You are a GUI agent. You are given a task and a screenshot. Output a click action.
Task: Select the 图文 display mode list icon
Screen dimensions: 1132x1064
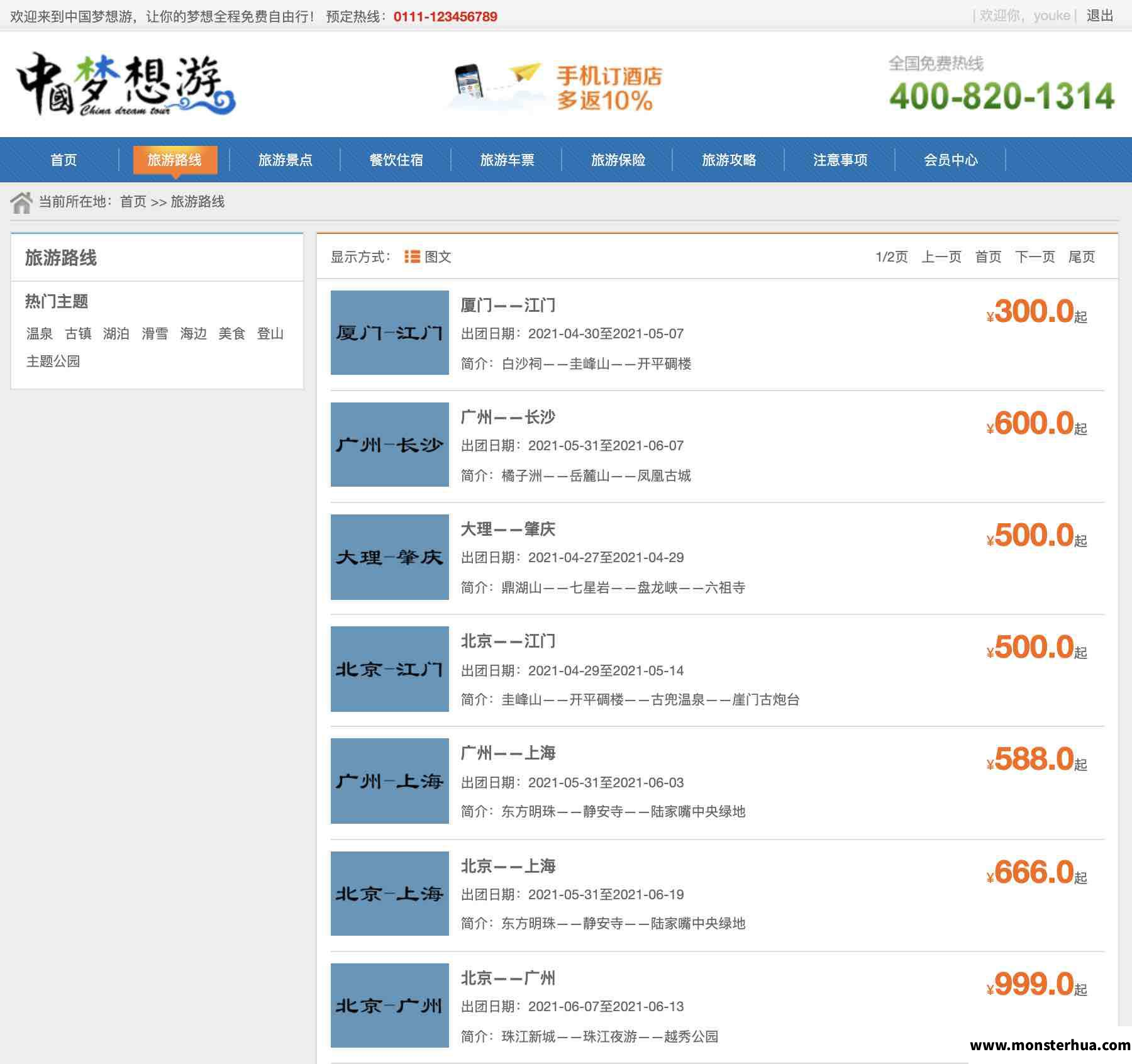[412, 257]
